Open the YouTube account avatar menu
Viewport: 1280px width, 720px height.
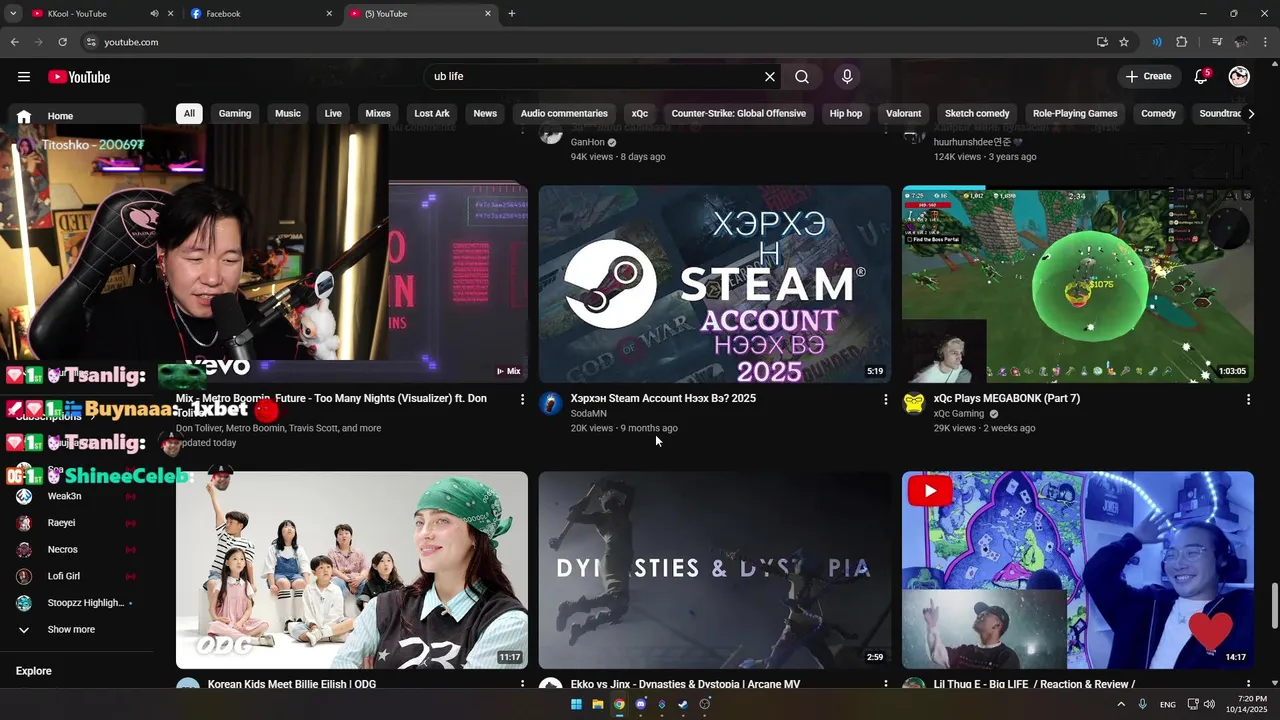click(1239, 77)
